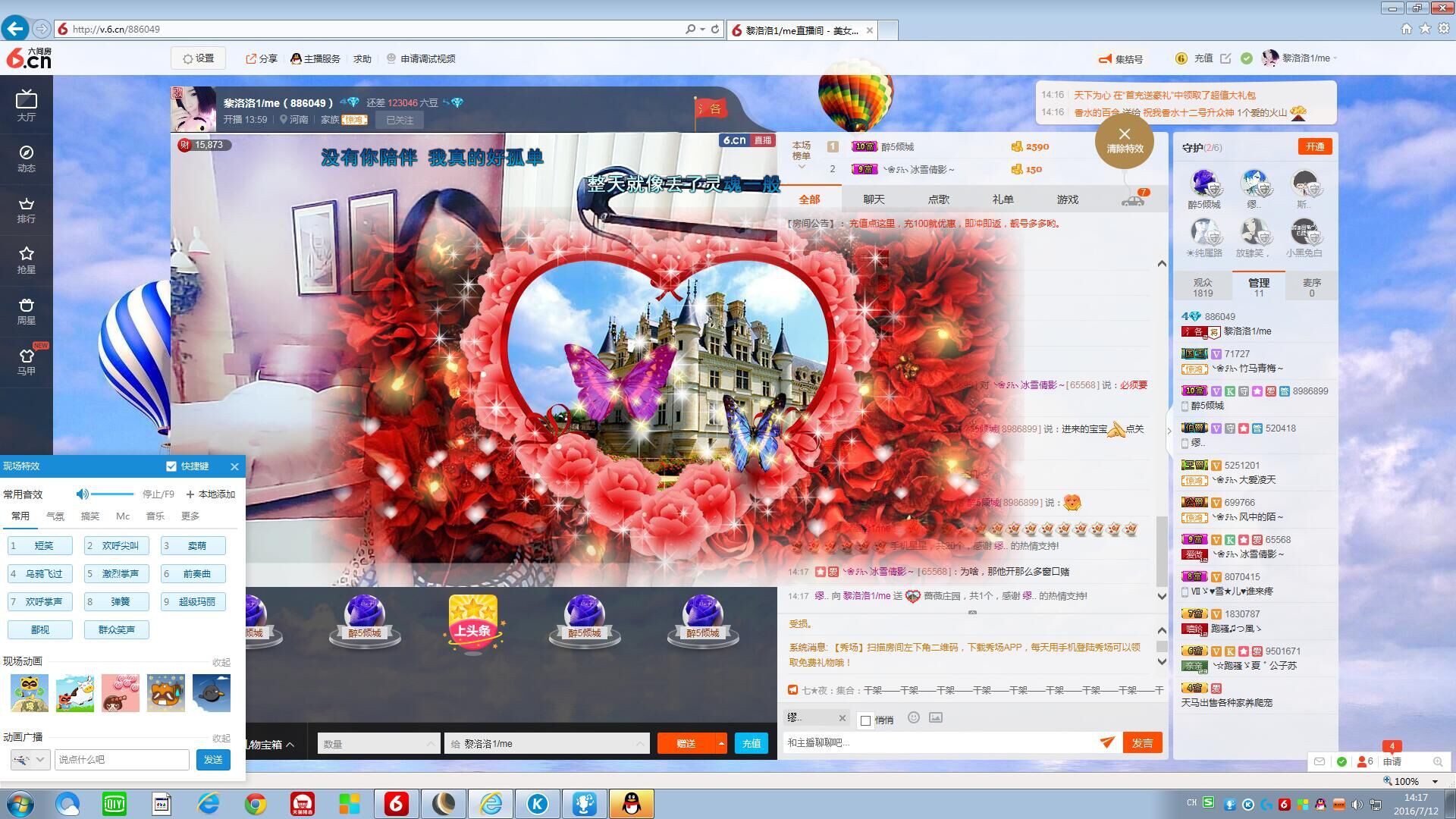Play the flying cow animation thumbnail
The width and height of the screenshot is (1456, 819).
coord(75,693)
